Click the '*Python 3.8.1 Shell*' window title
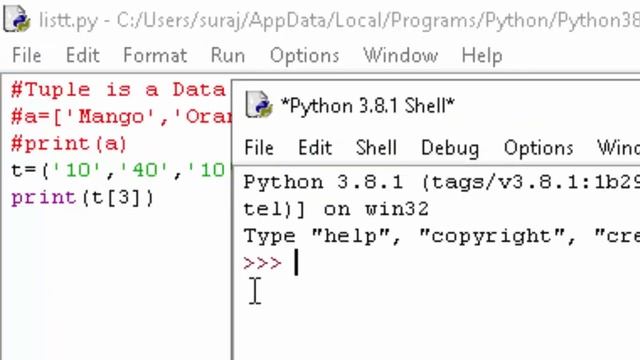 (368, 106)
